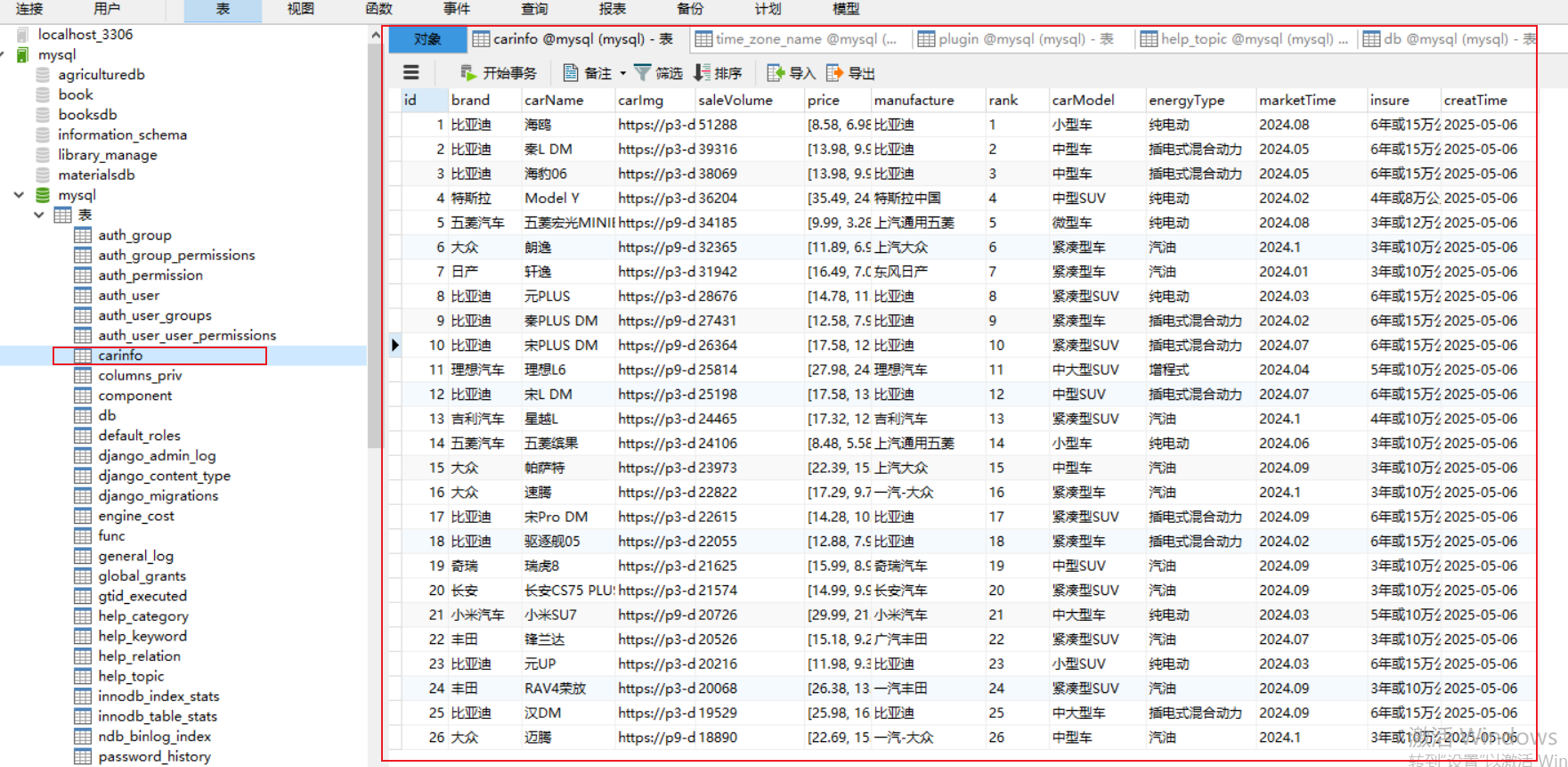
Task: Select auth_user_user_permissions in tree
Action: pos(187,335)
